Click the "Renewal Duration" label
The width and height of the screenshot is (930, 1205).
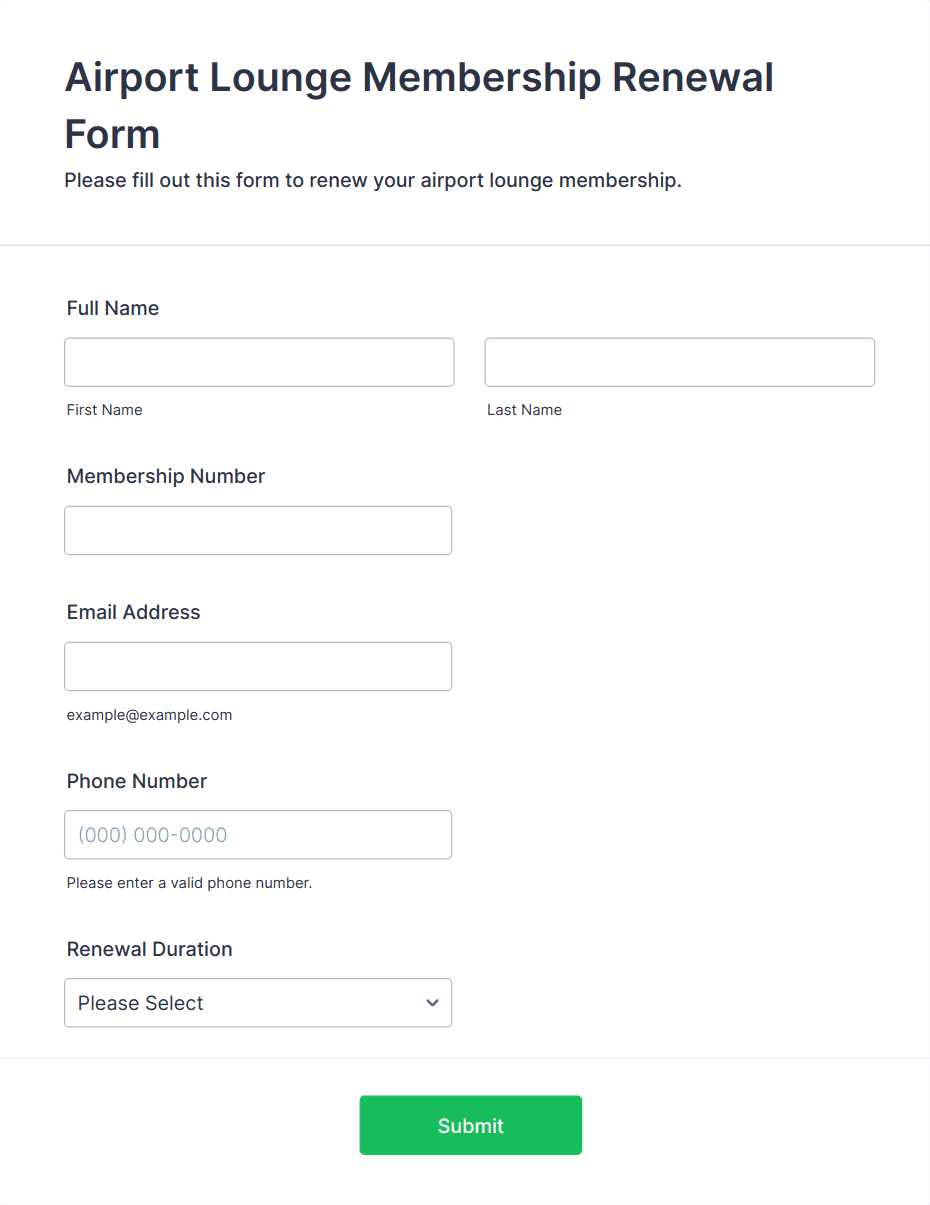point(149,949)
